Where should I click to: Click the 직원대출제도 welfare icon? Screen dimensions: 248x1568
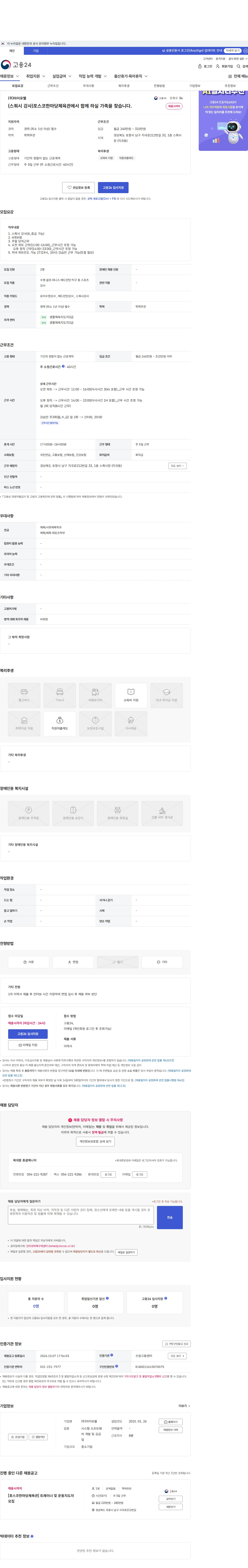click(60, 724)
